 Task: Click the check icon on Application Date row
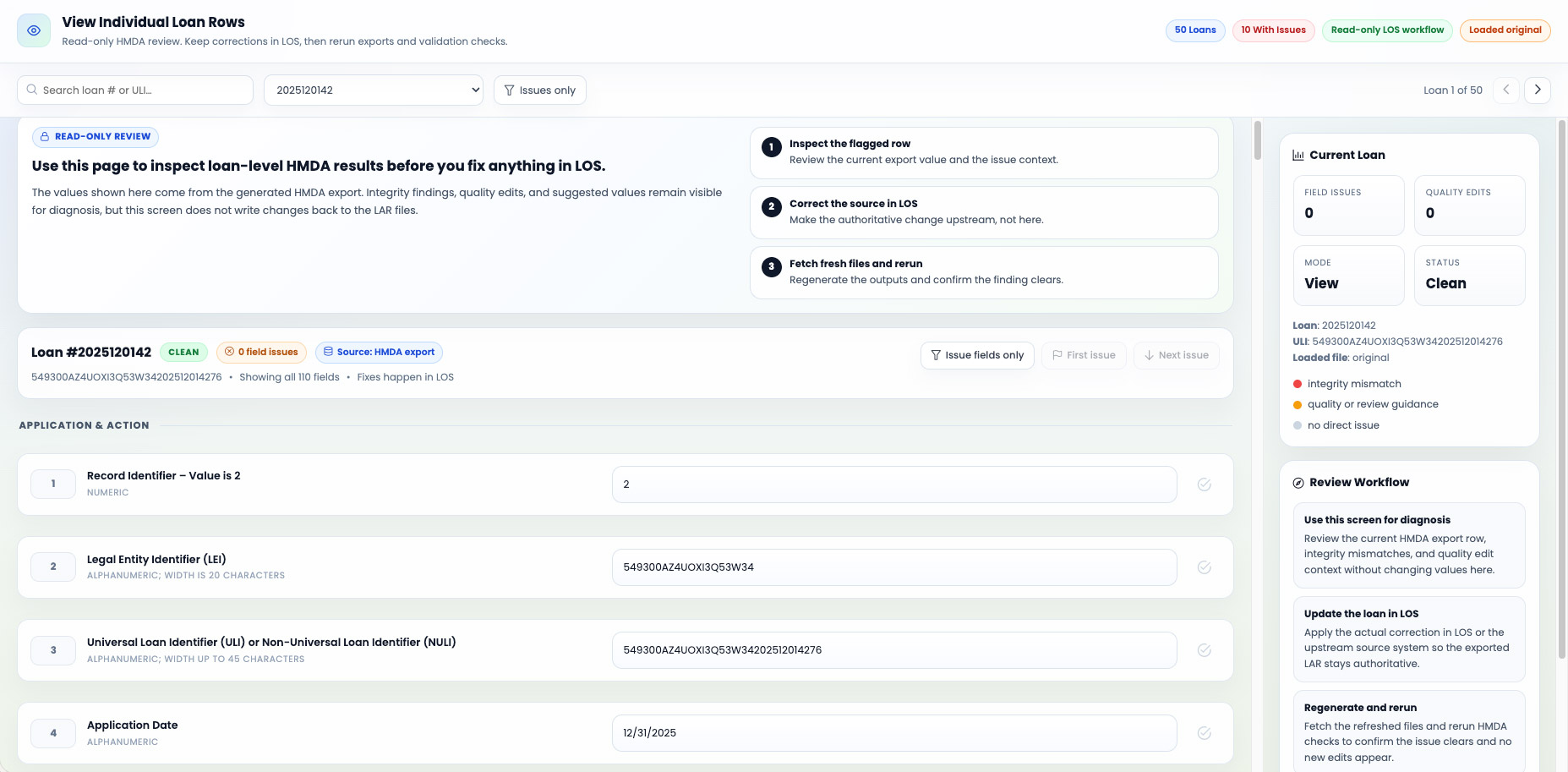coord(1205,733)
